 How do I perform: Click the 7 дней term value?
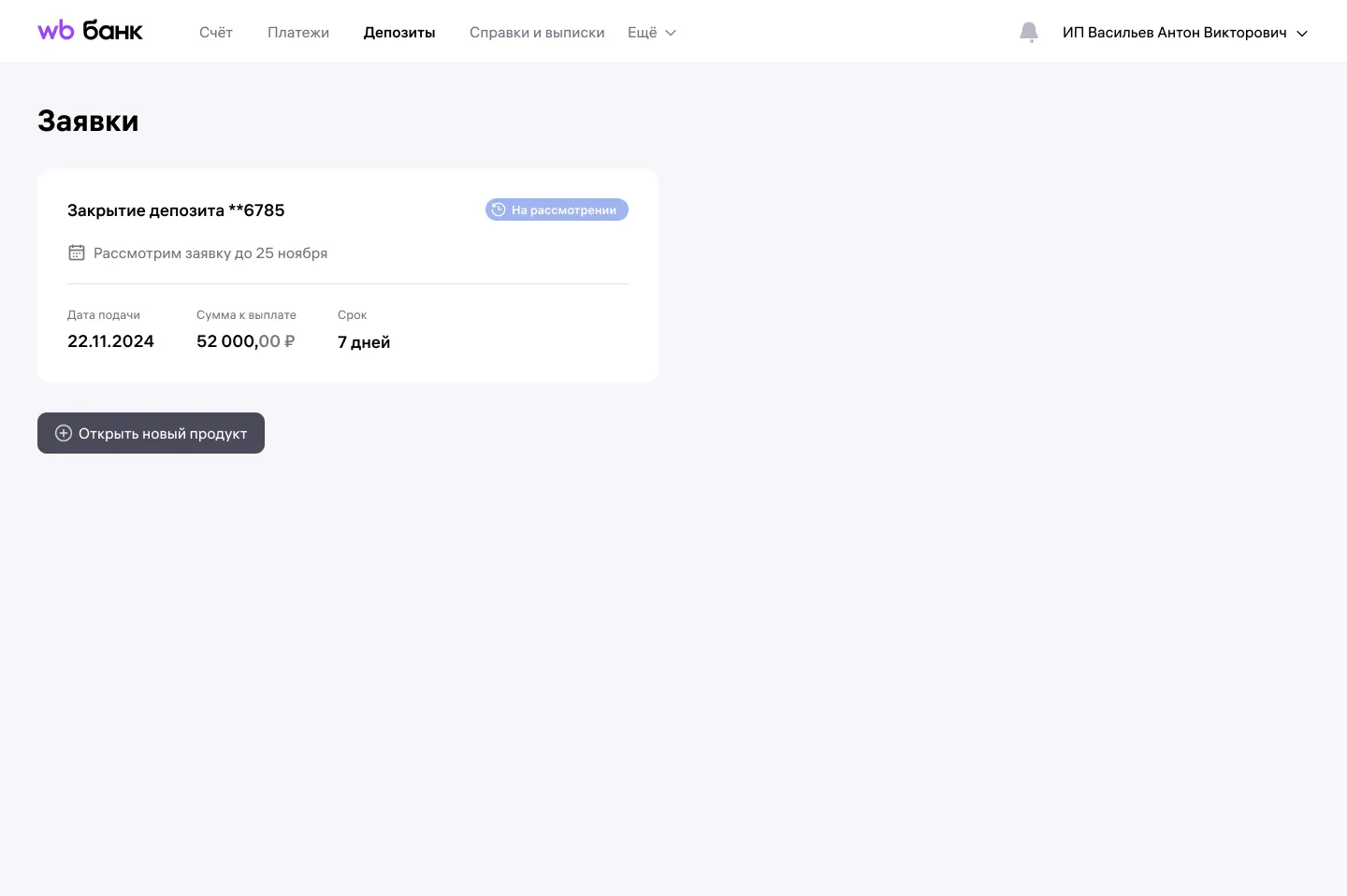point(364,342)
